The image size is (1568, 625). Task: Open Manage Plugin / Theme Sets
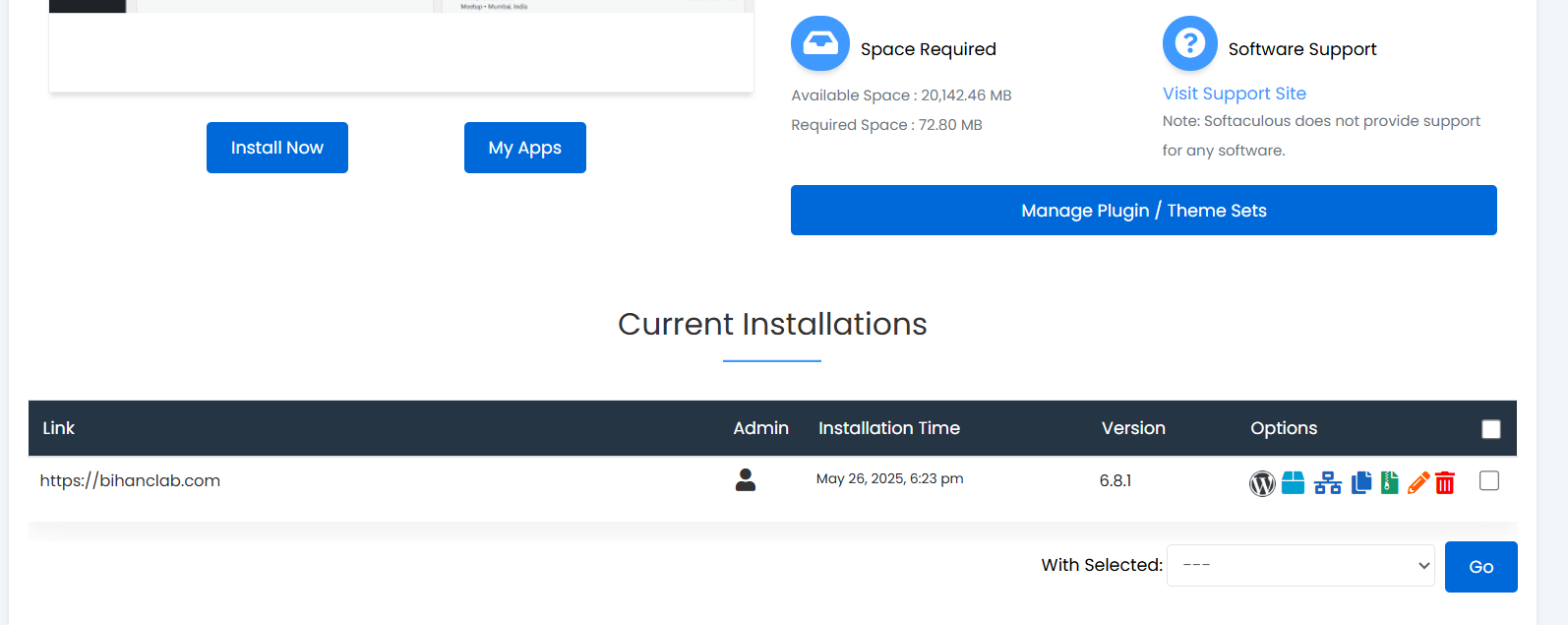[x=1143, y=211]
